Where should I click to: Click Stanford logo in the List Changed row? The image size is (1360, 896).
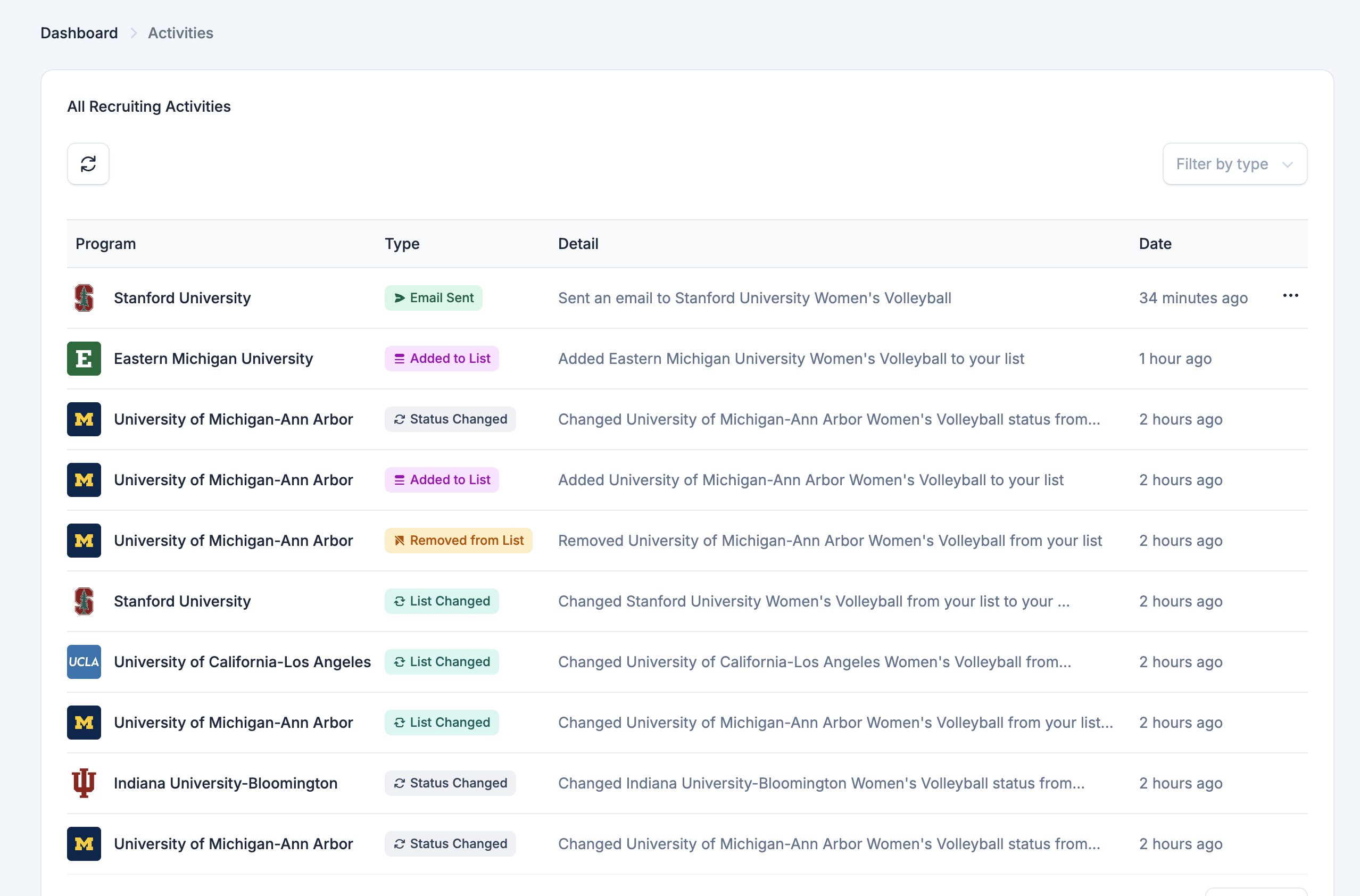pyautogui.click(x=84, y=601)
